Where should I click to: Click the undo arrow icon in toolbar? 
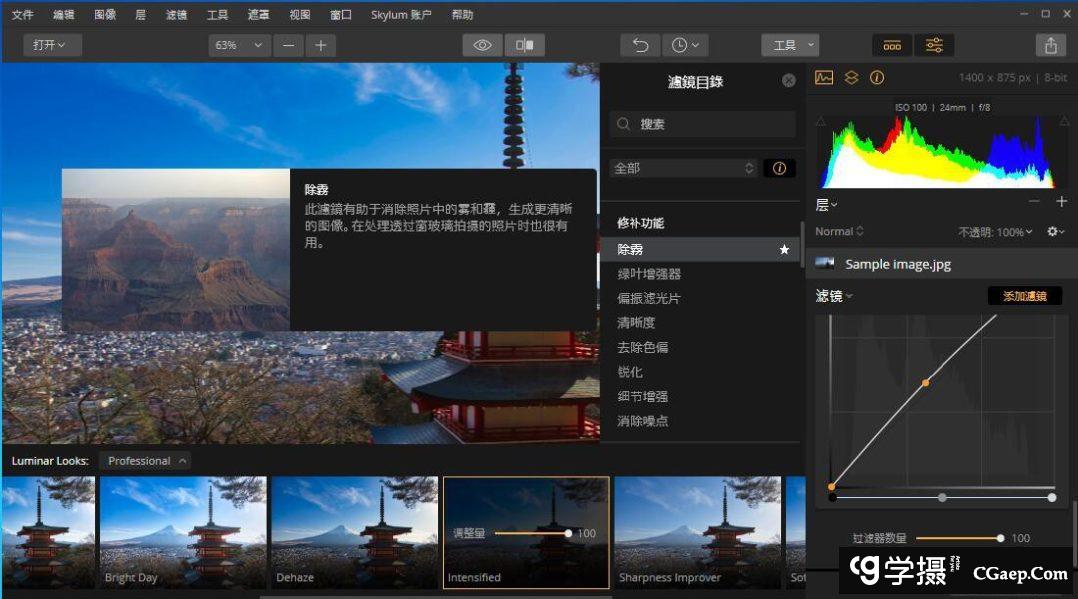[641, 45]
